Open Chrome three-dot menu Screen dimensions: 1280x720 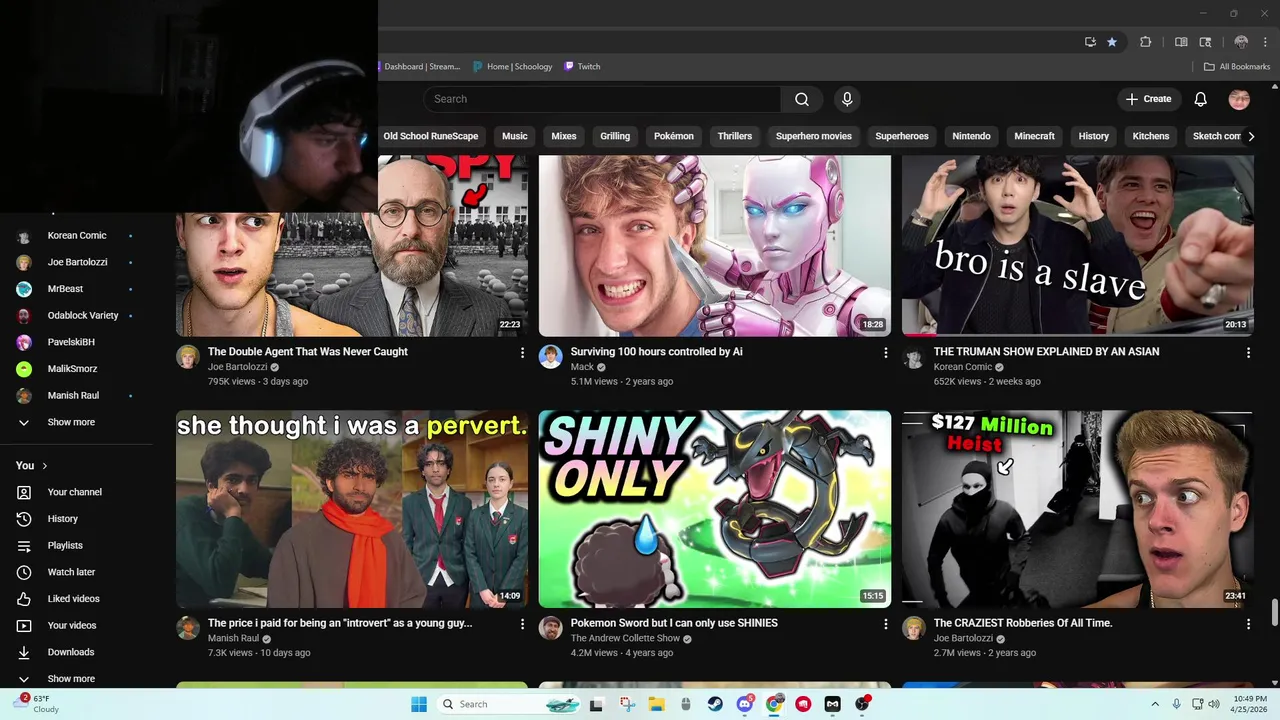click(x=1263, y=42)
